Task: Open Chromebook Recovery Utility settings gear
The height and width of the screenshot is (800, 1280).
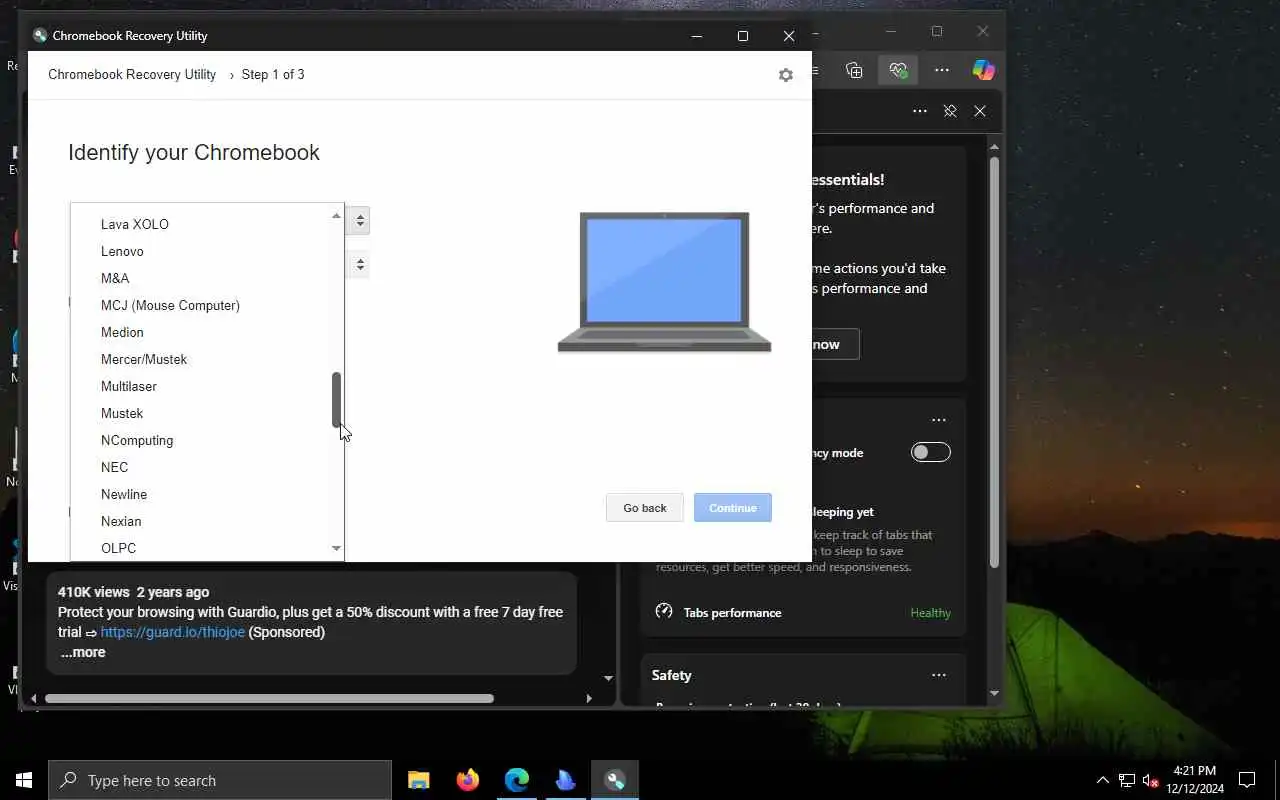Action: 785,75
